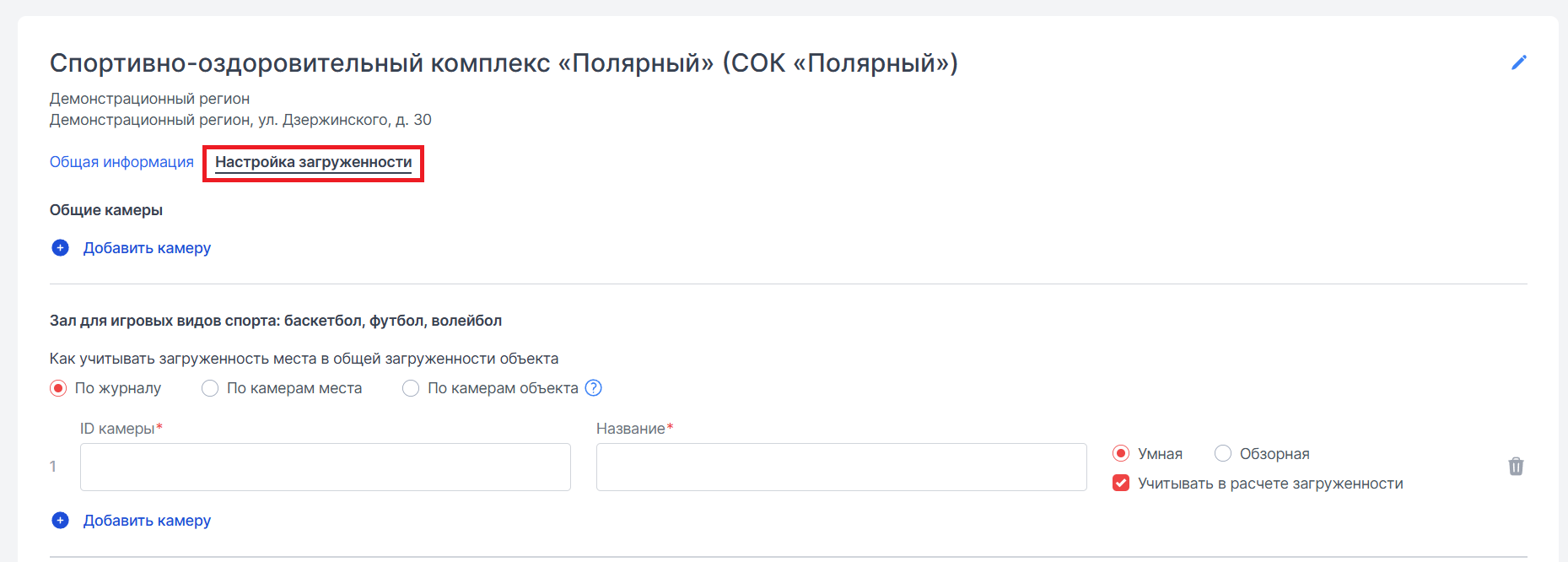Choose the По камерам места radio option
Image resolution: width=1568 pixels, height=562 pixels.
click(x=210, y=388)
